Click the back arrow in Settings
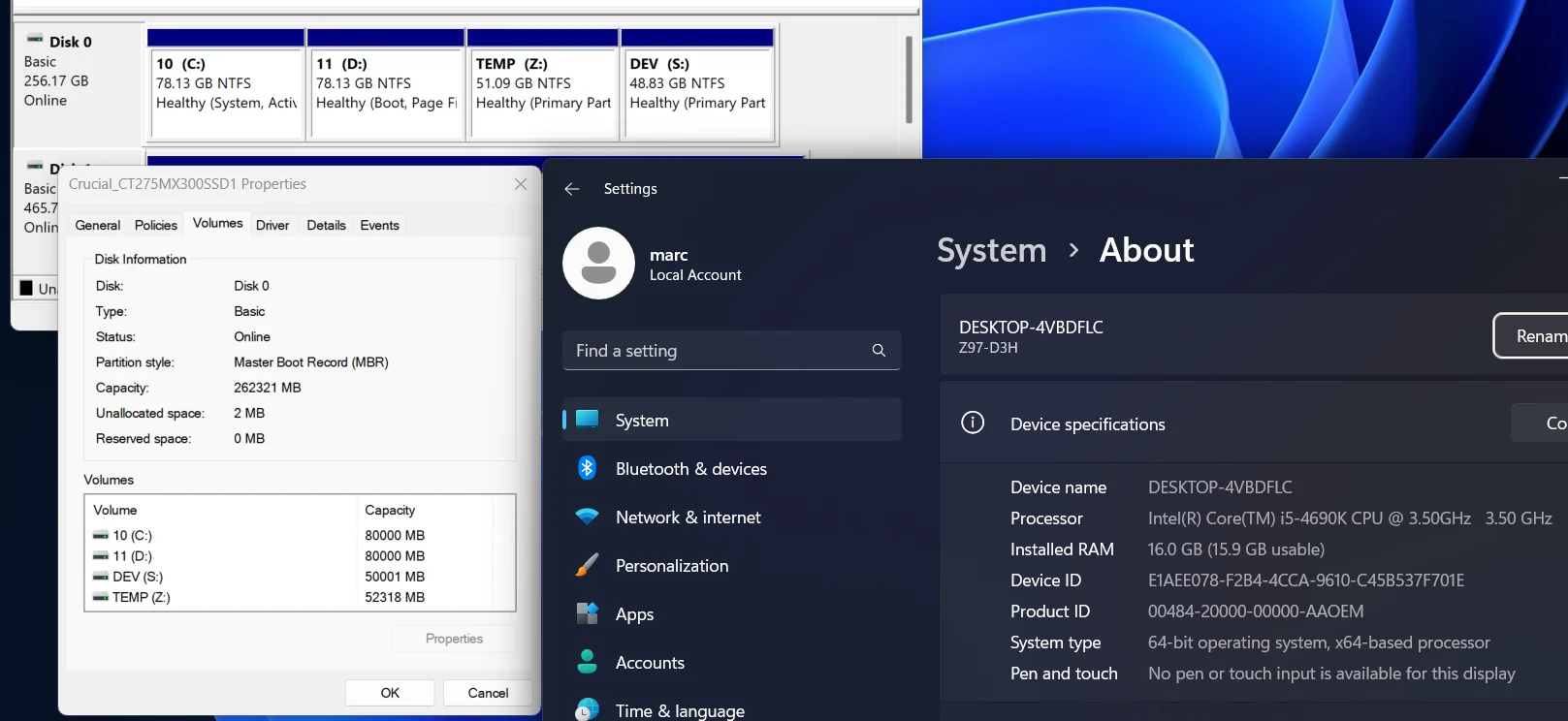1568x721 pixels. (x=572, y=189)
